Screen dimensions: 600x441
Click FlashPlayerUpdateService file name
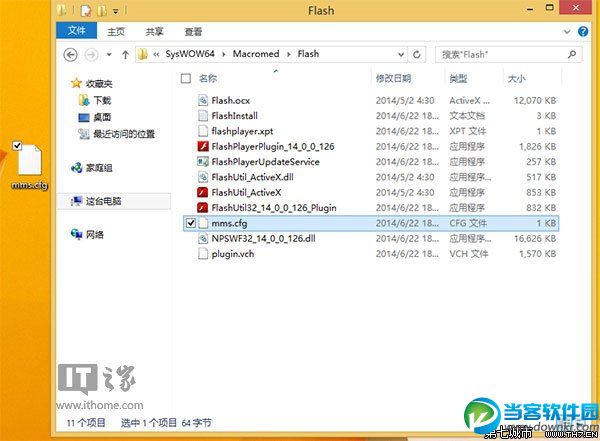pos(266,162)
